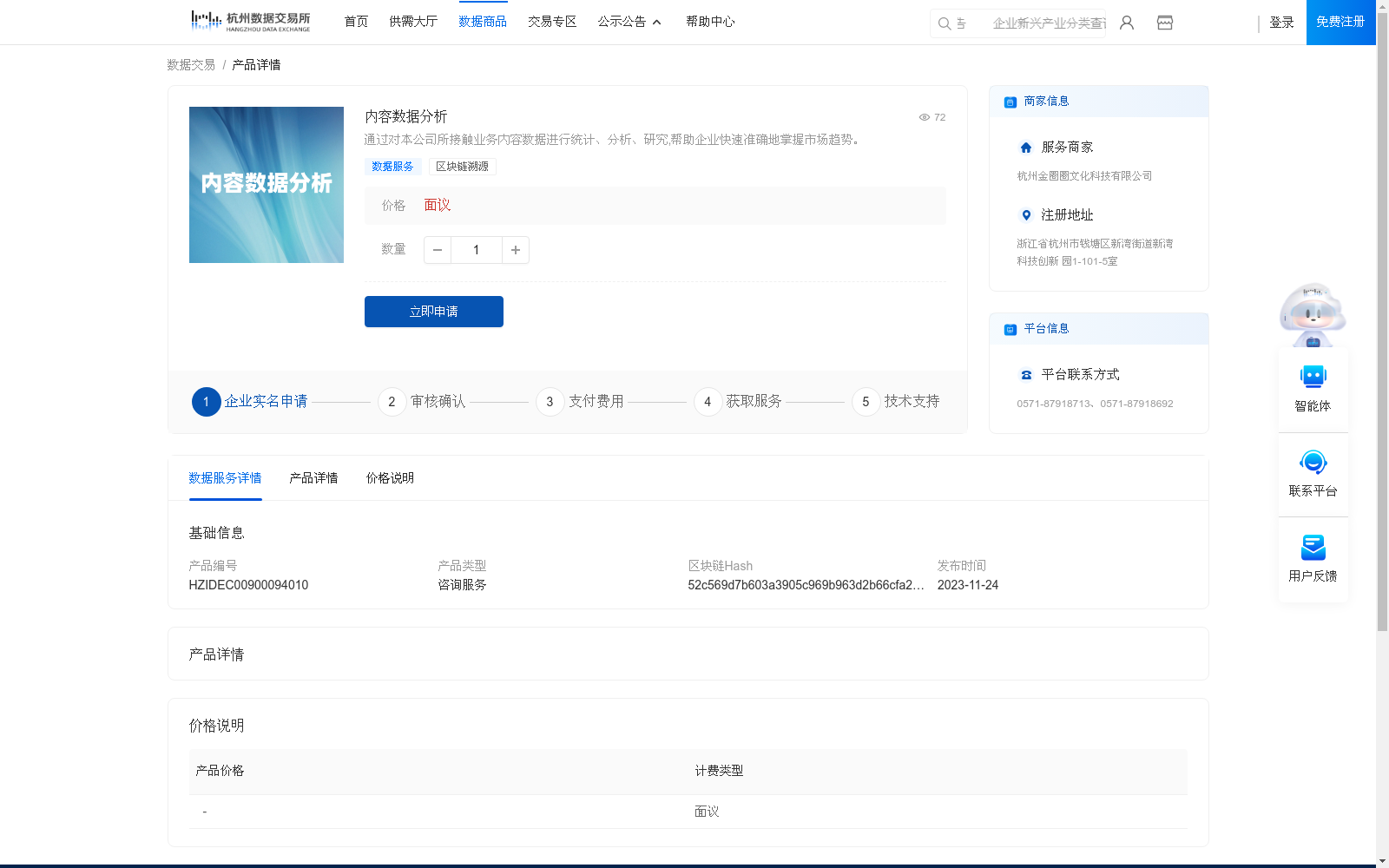Viewport: 1389px width, 868px height.
Task: Click step 5 技术支持
Action: tap(896, 402)
